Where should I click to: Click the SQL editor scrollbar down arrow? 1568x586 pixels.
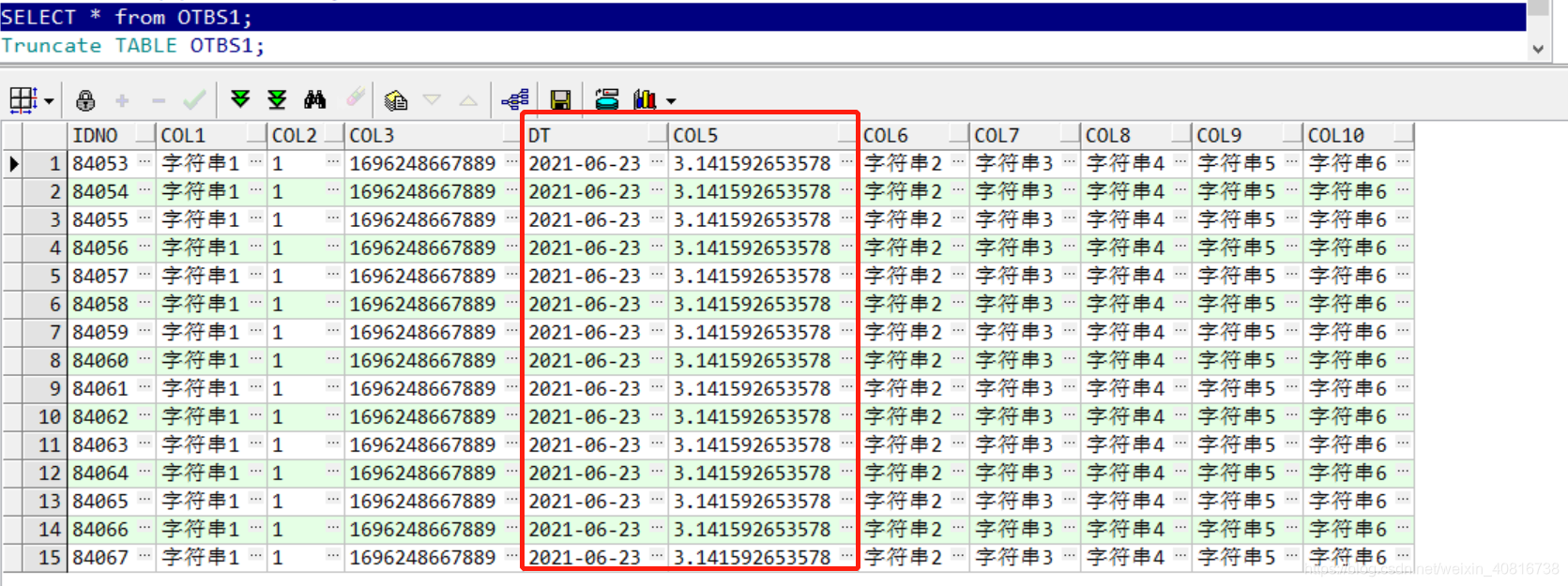[1537, 49]
